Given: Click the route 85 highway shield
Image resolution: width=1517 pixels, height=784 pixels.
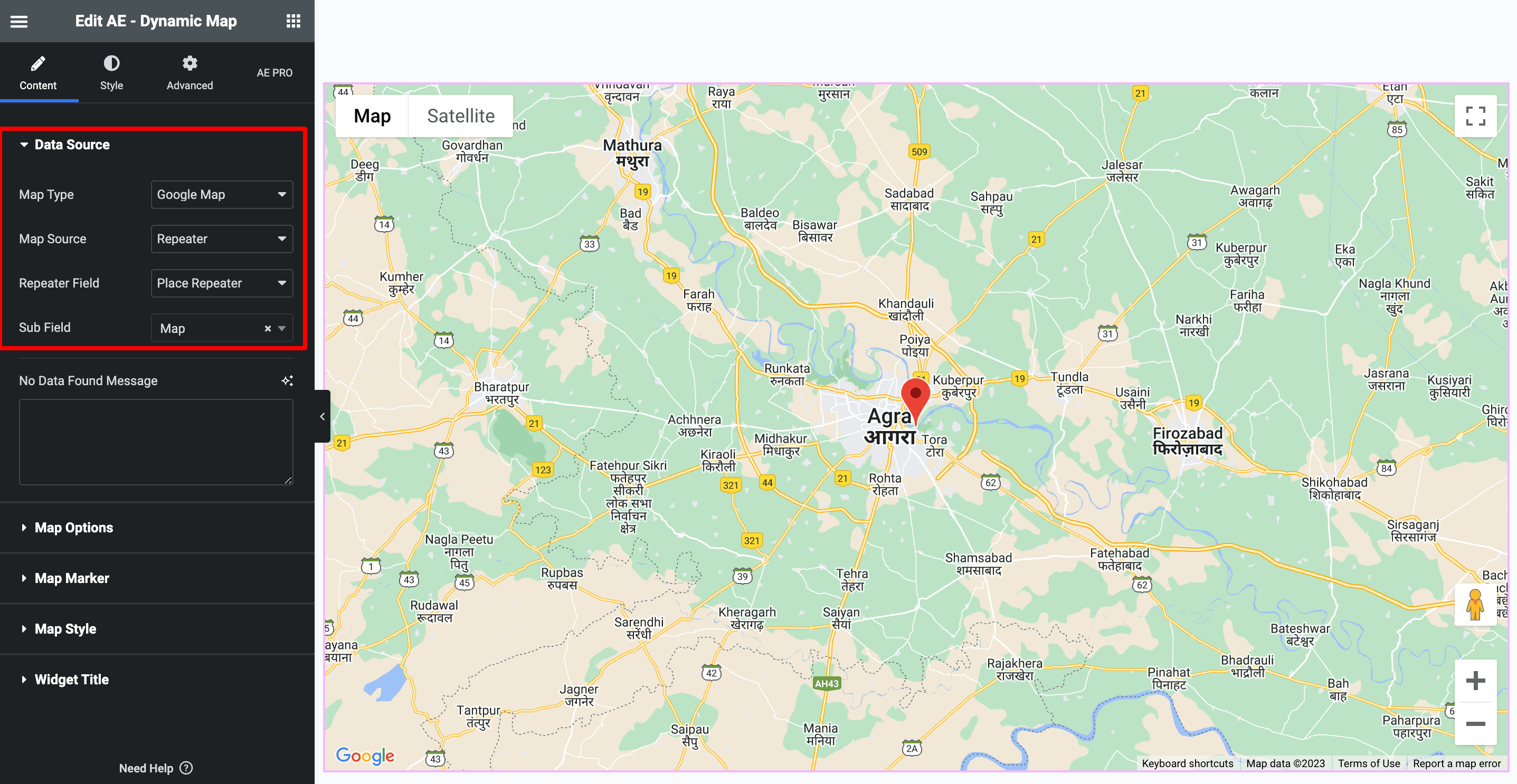Looking at the screenshot, I should 1397,129.
